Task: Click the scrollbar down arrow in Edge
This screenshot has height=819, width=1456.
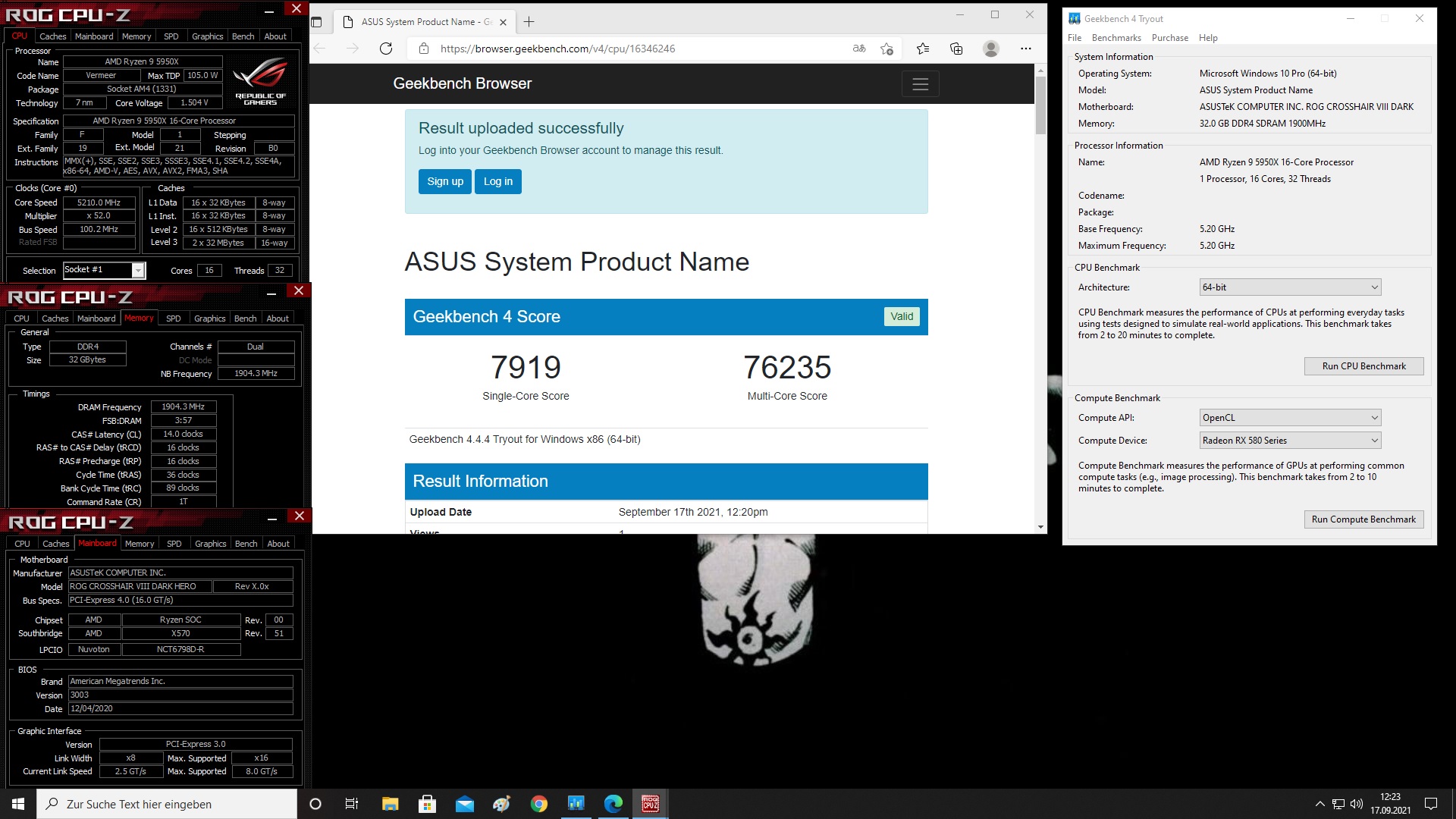Action: tap(1040, 527)
